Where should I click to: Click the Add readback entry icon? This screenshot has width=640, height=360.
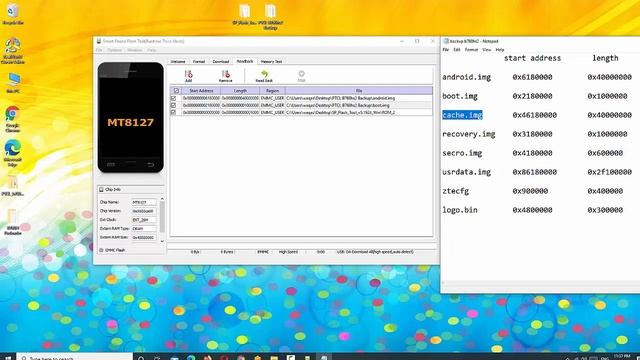(188, 74)
